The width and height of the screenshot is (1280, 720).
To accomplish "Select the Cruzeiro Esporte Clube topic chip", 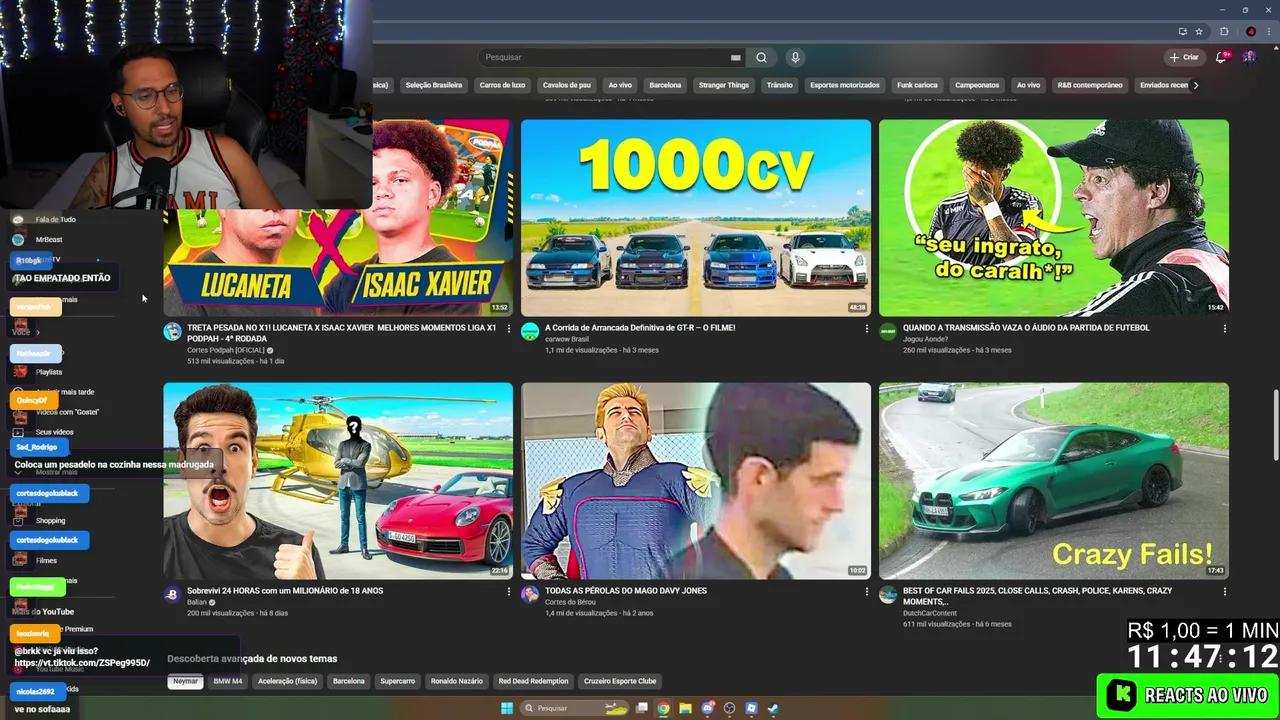I will click(620, 681).
